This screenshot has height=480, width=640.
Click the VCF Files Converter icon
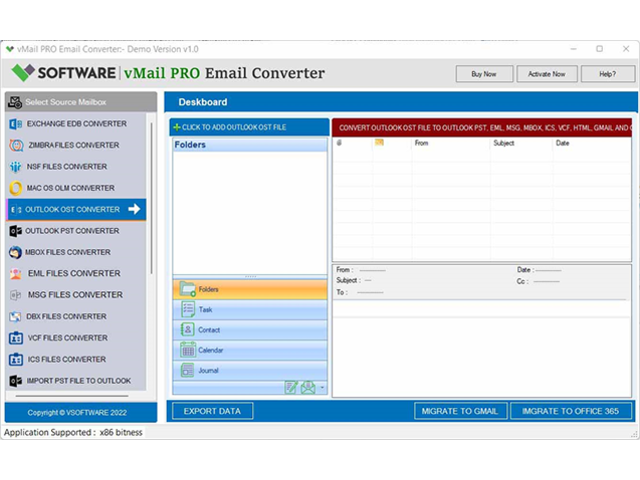[16, 338]
